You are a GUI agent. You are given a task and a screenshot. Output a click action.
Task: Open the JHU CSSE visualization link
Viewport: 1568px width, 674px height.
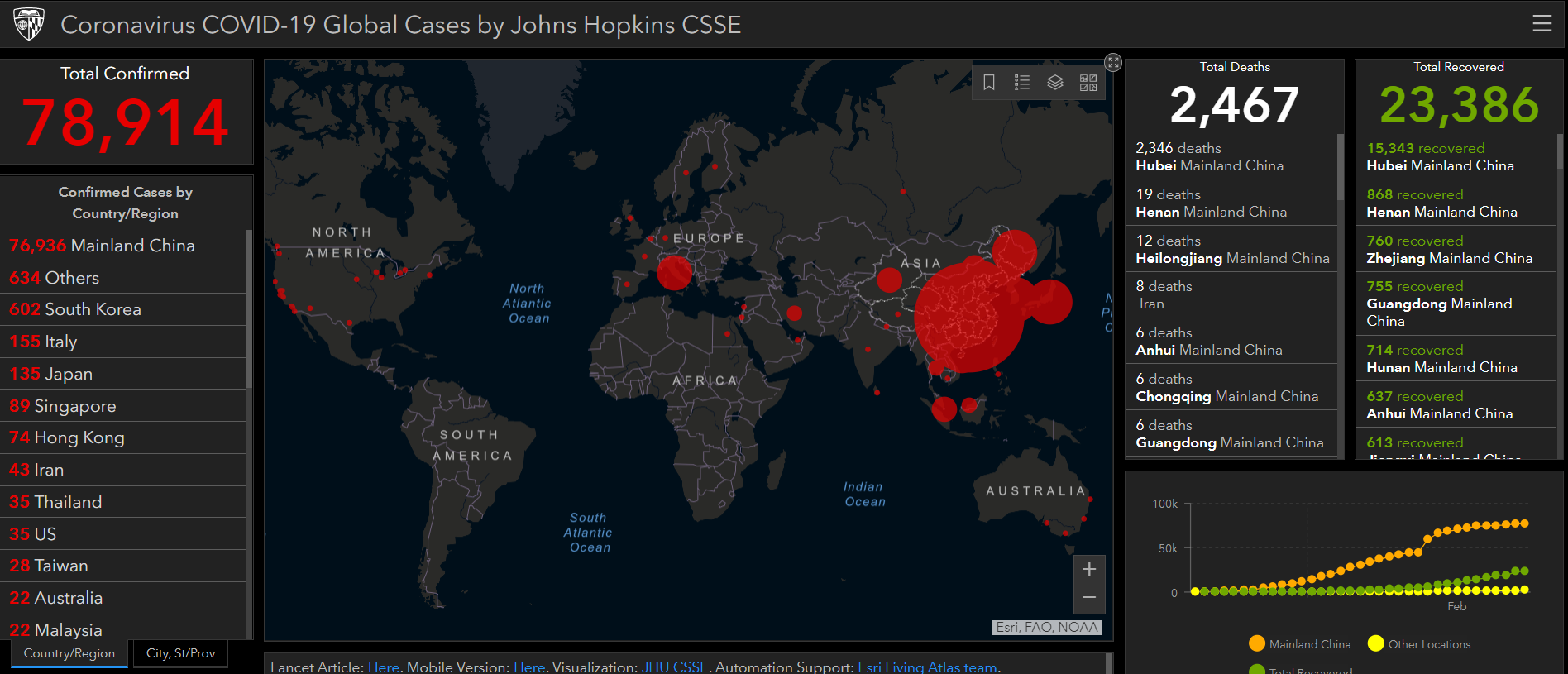click(675, 667)
